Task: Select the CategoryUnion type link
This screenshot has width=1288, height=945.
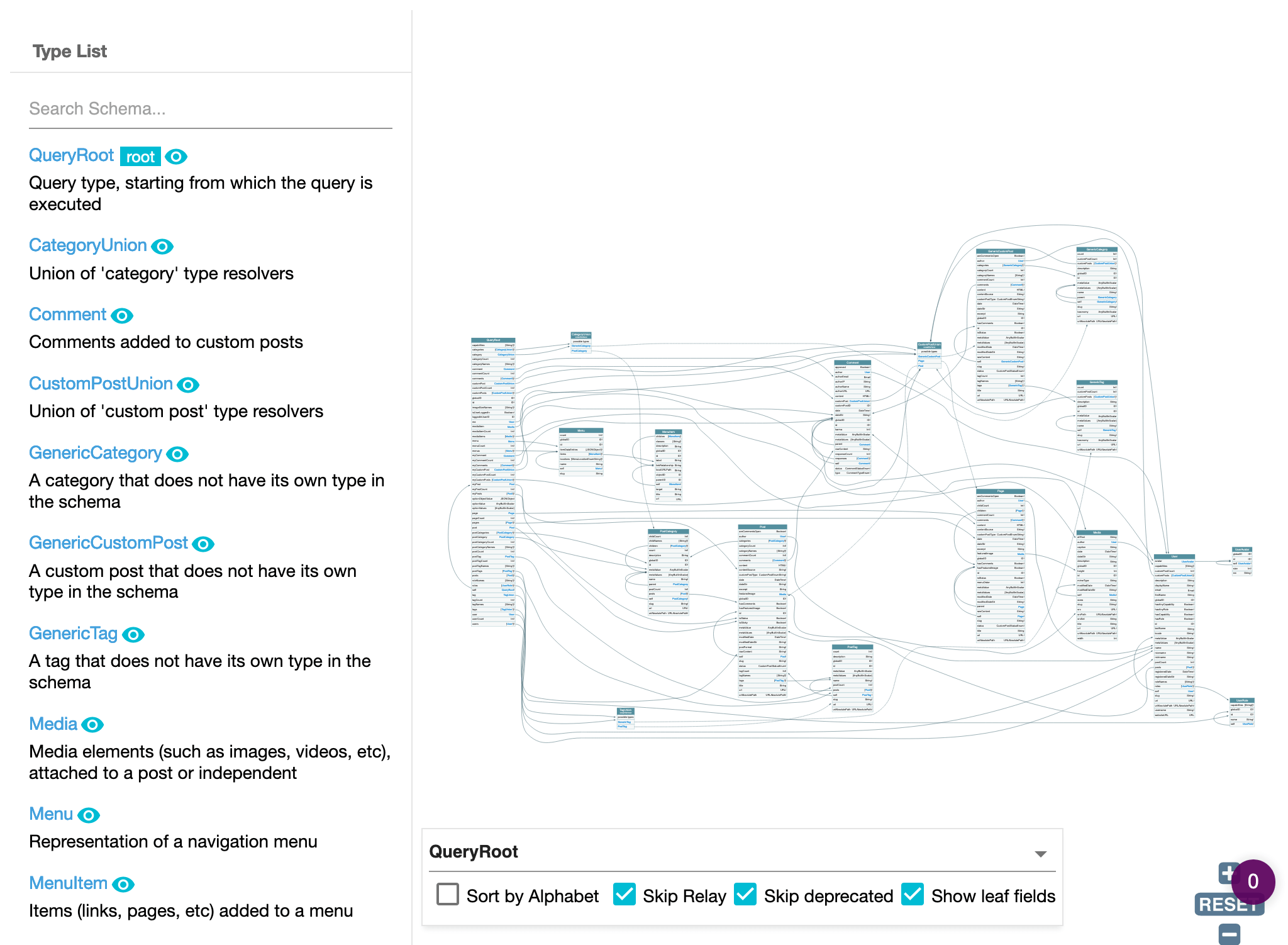Action: coord(87,244)
